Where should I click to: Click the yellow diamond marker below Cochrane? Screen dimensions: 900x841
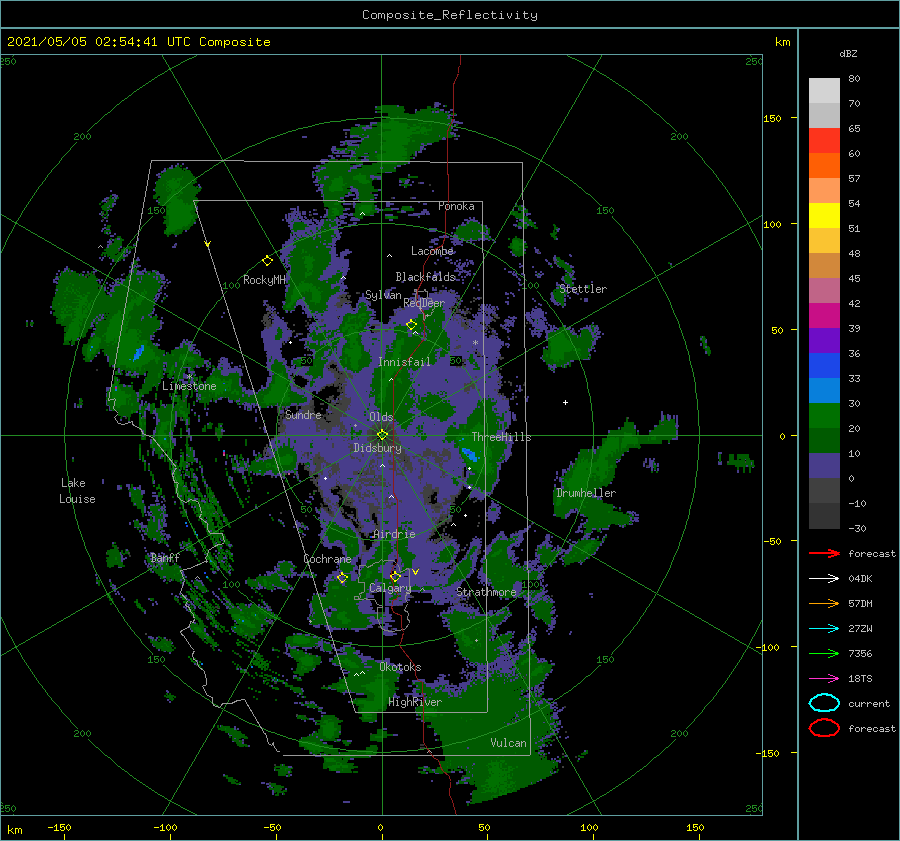pos(342,577)
